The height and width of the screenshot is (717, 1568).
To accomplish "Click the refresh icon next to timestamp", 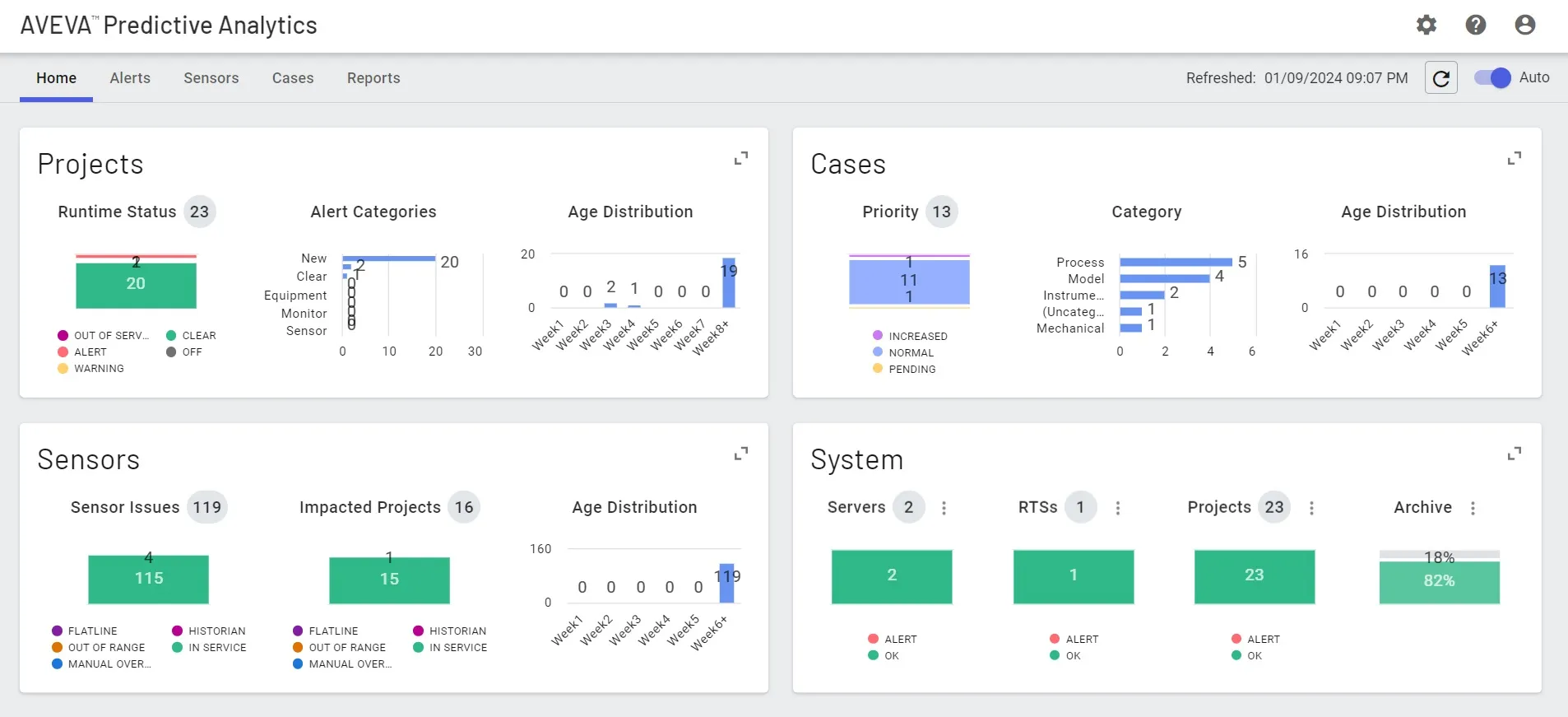I will (1440, 77).
